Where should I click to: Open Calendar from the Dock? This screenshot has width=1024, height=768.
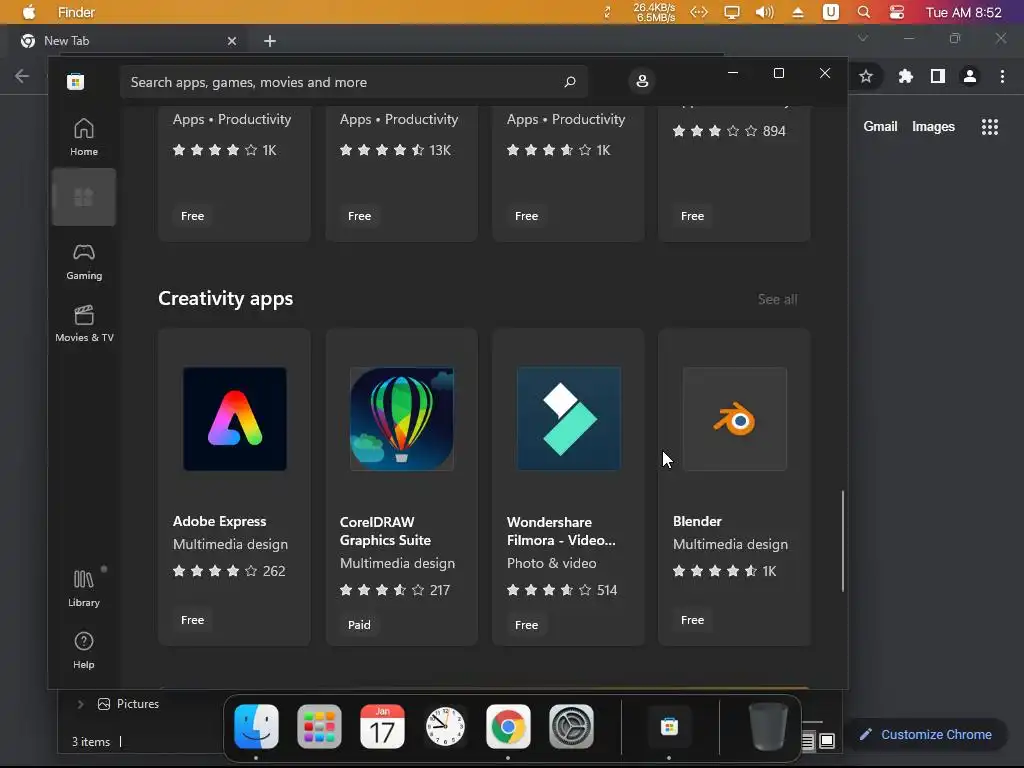[383, 726]
